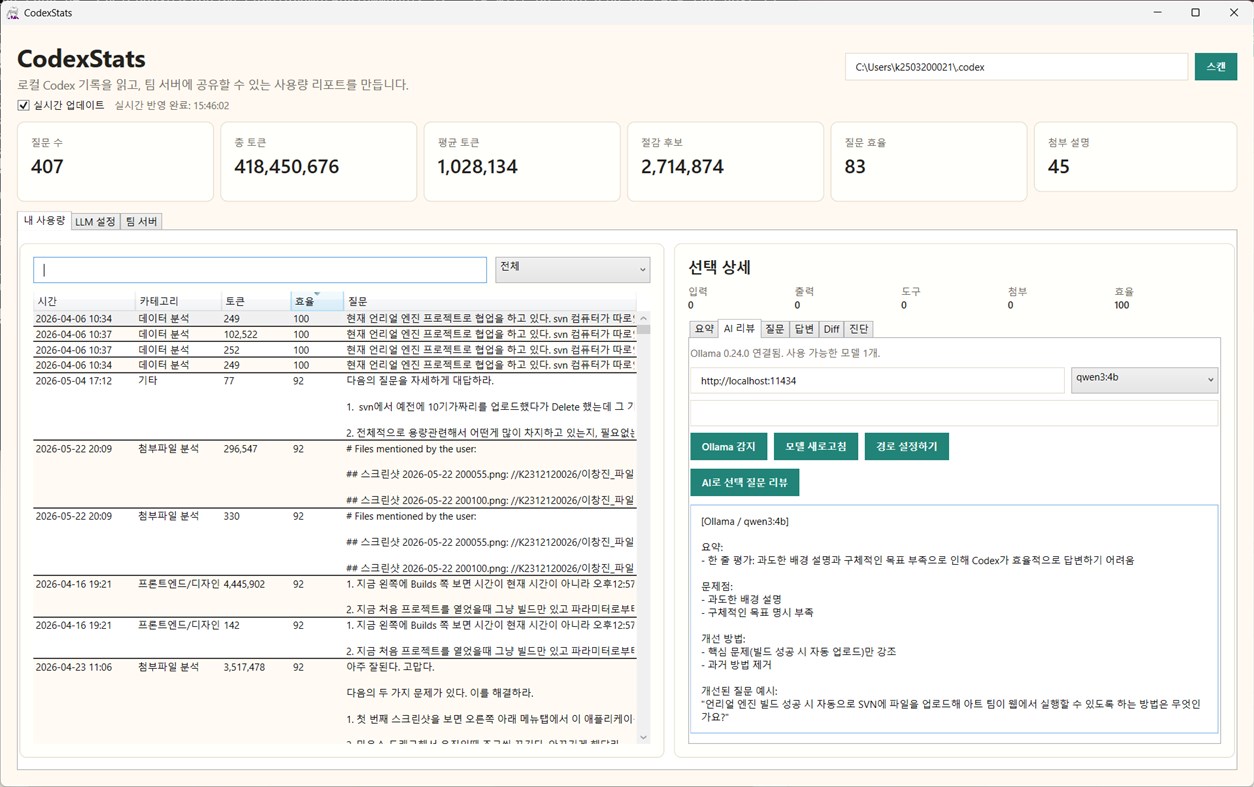The width and height of the screenshot is (1254, 787).
Task: Select the row with 102,522 tokens
Action: 334,334
